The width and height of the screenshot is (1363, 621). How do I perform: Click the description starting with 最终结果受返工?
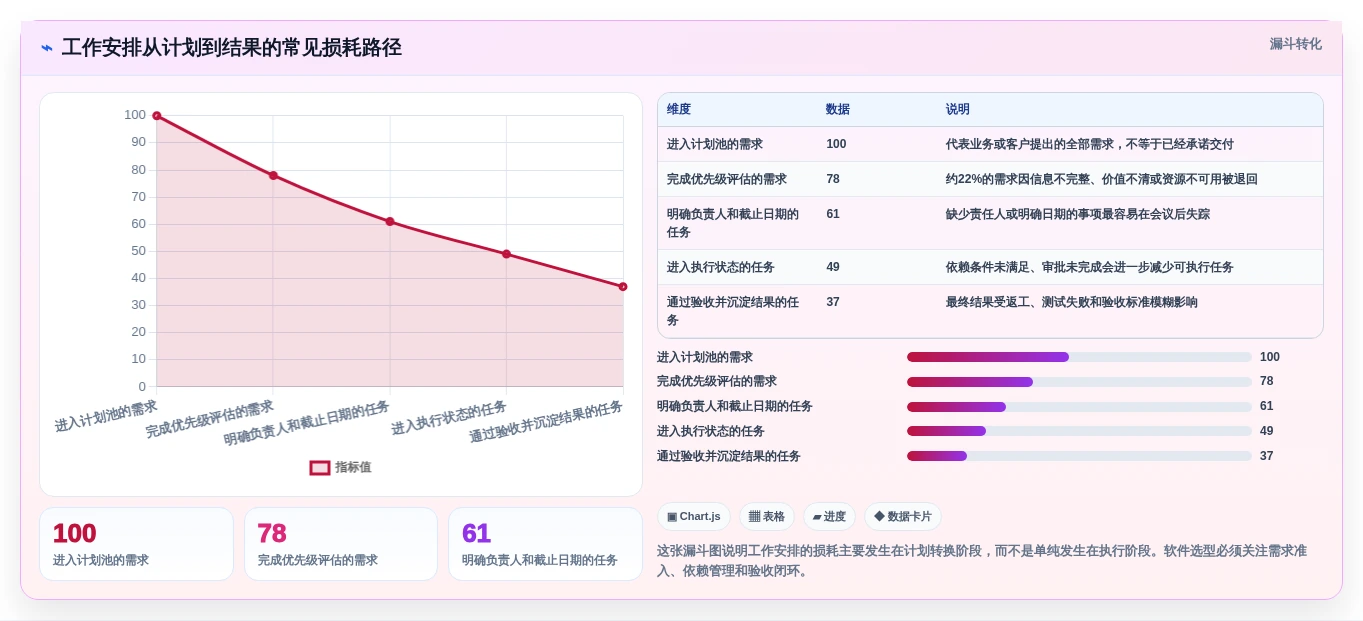click(1072, 302)
